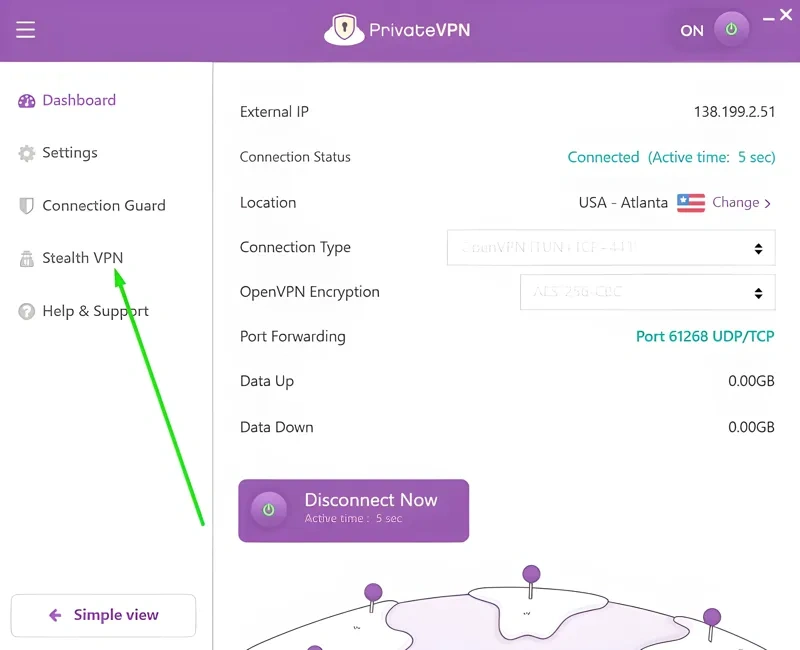800x650 pixels.
Task: Minimize the PrivateVPN window
Action: pyautogui.click(x=768, y=18)
